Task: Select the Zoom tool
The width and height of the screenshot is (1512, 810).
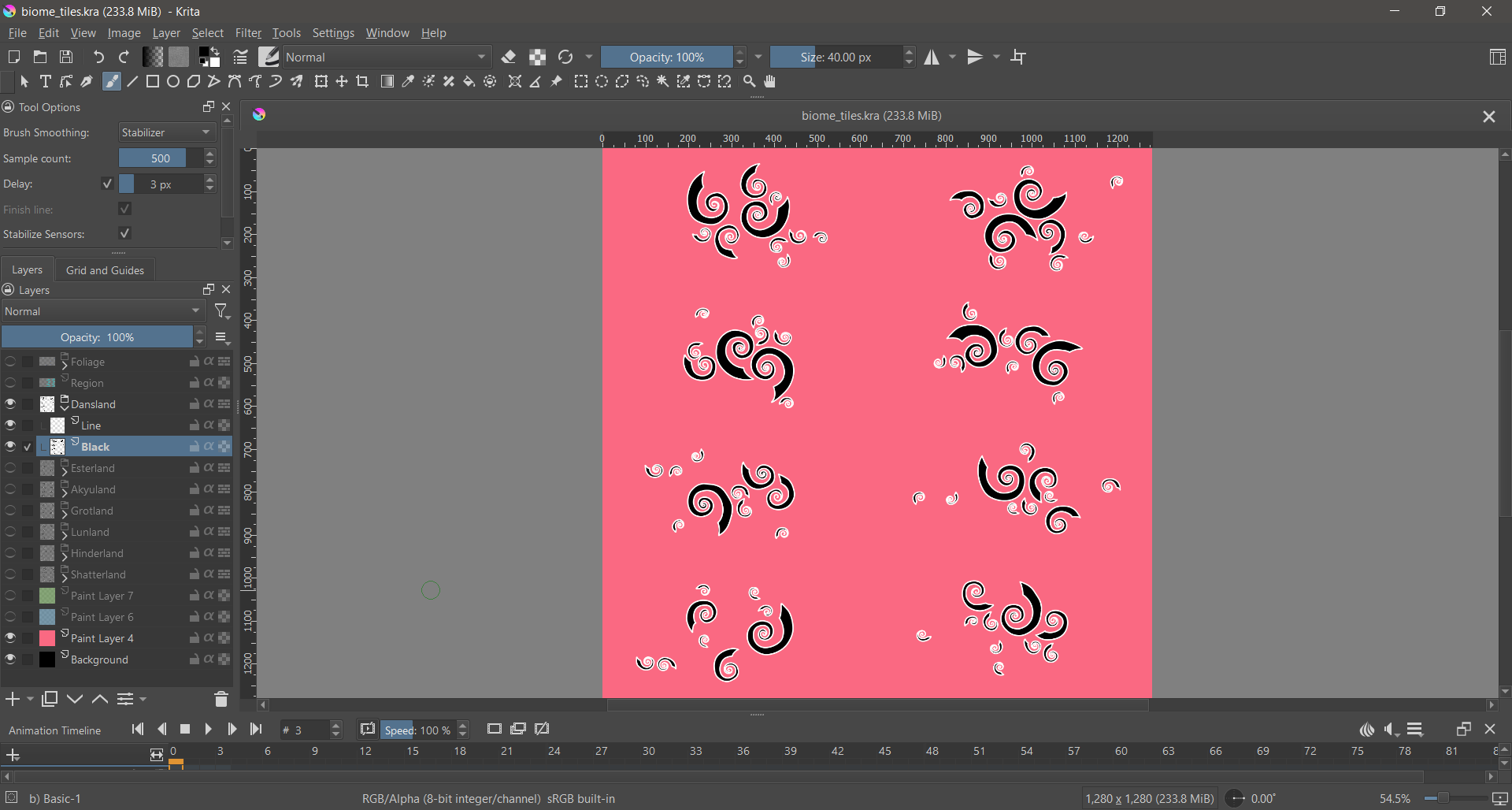Action: [750, 81]
